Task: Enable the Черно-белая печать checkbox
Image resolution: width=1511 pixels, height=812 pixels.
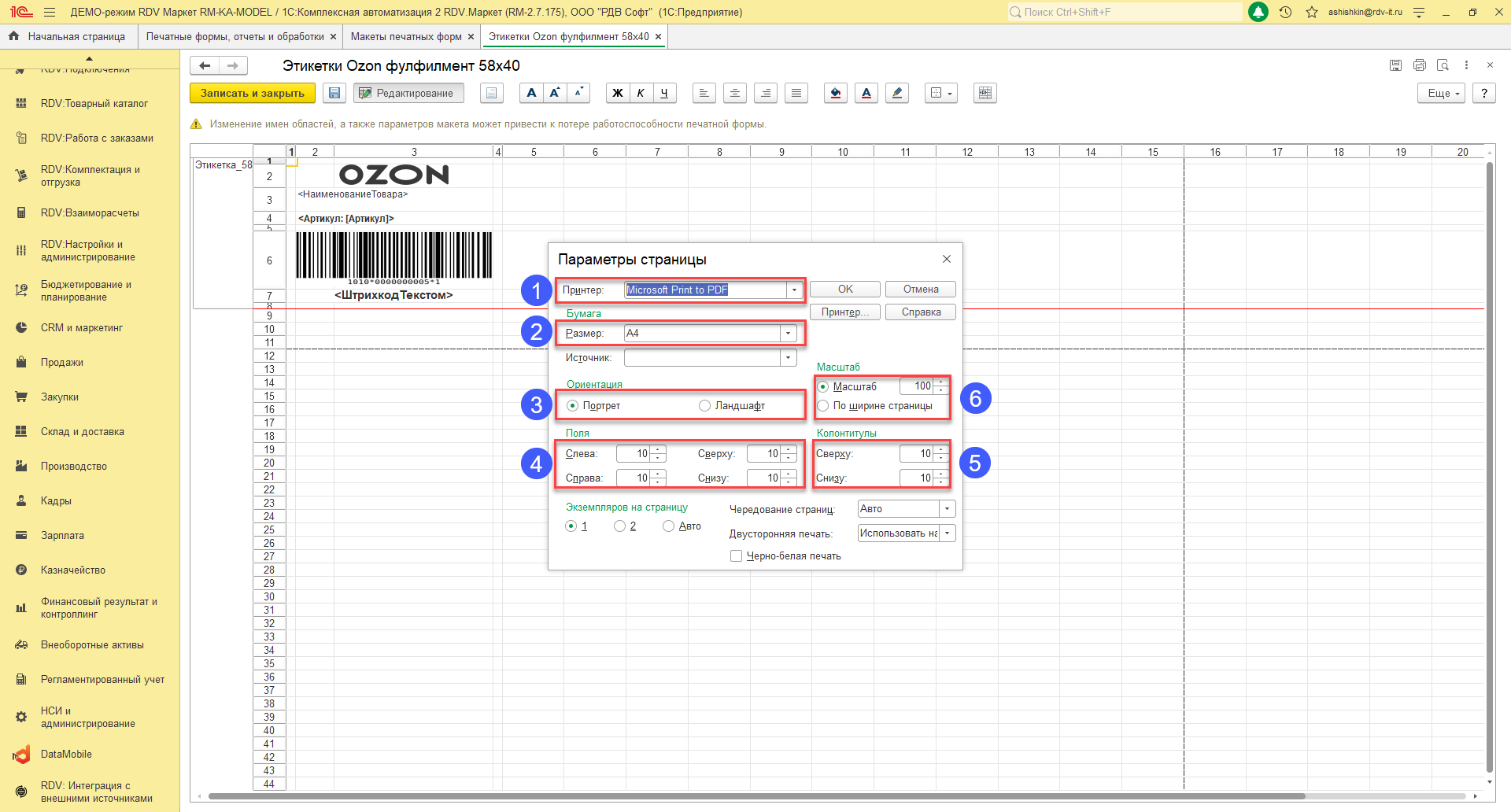Action: pos(737,556)
